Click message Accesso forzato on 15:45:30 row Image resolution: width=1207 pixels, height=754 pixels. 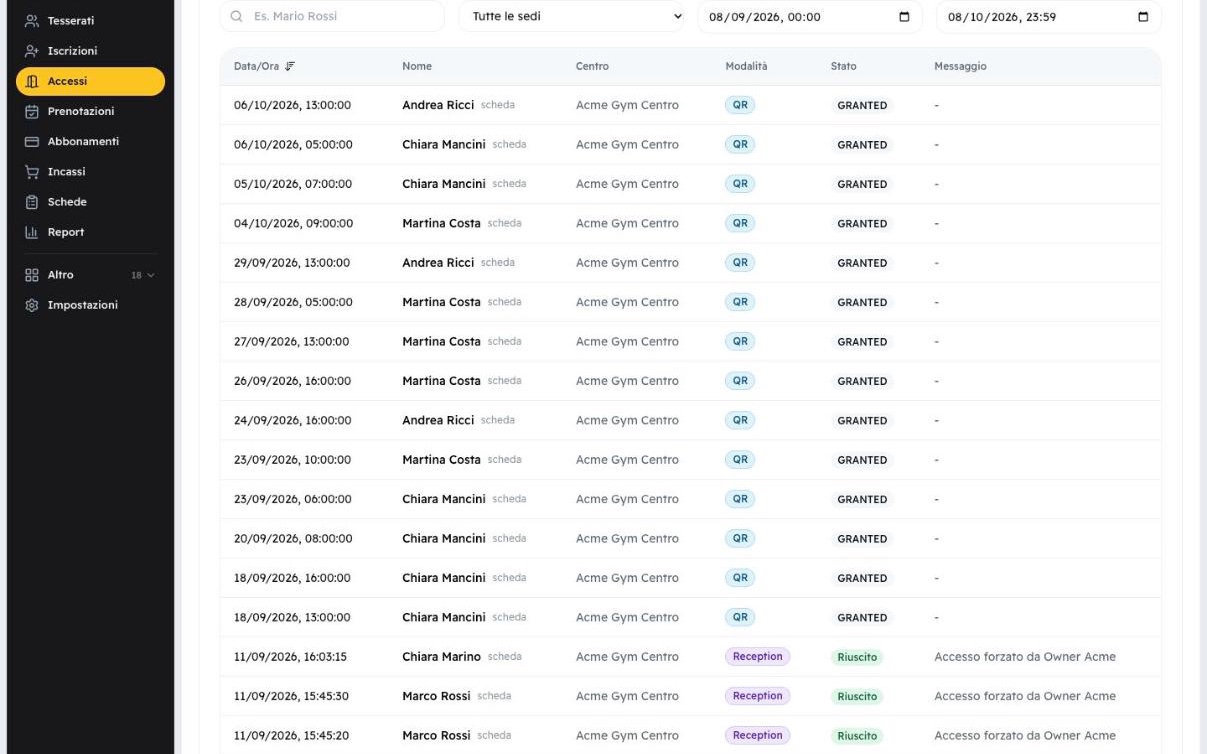pyautogui.click(x=1024, y=697)
